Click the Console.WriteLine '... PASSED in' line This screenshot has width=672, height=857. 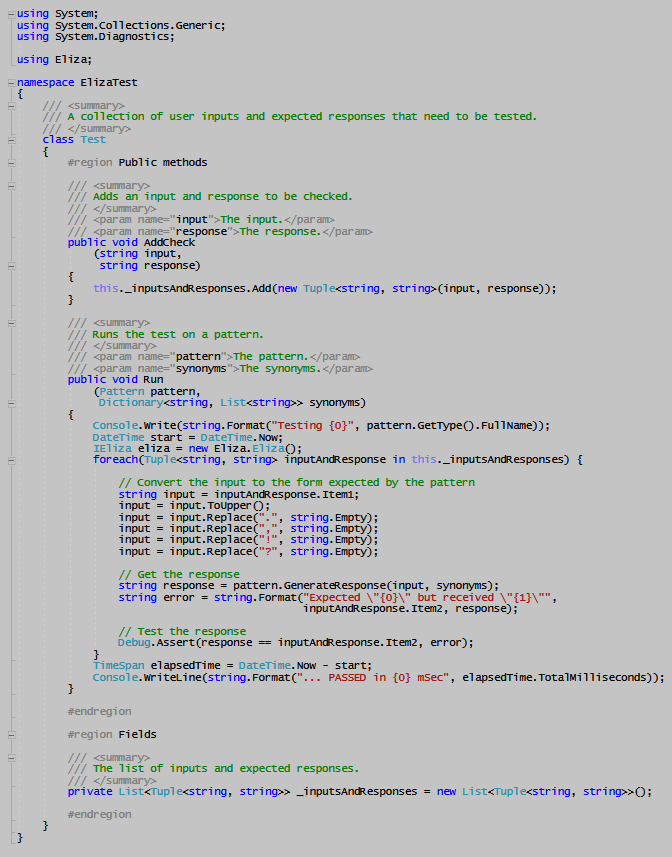pyautogui.click(x=379, y=677)
